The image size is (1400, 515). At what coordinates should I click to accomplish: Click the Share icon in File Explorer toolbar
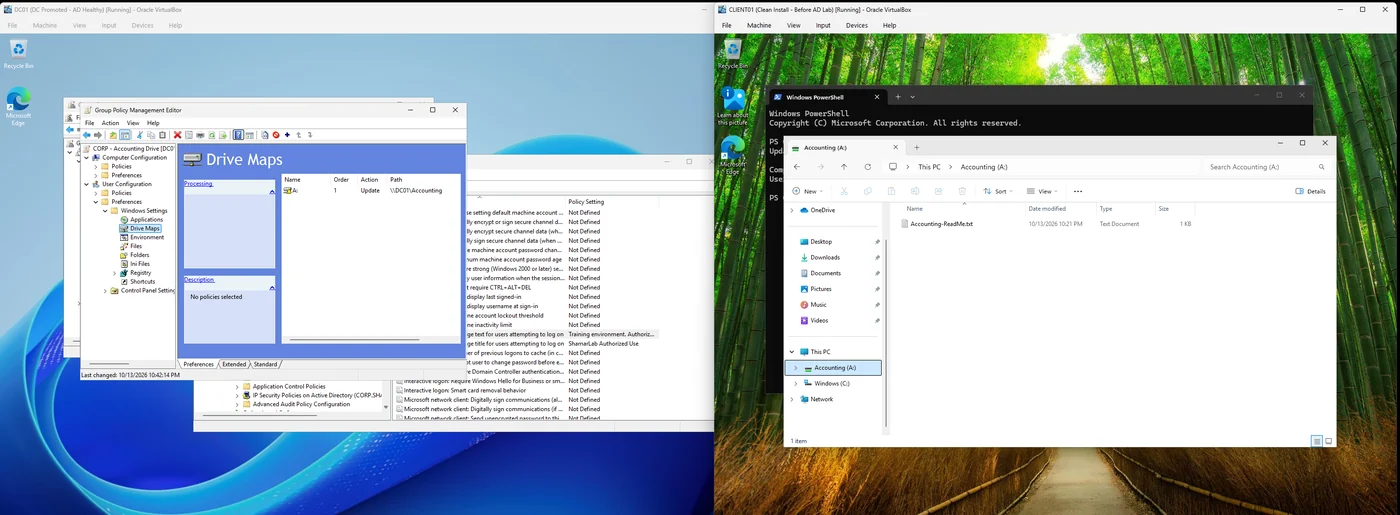tap(939, 191)
